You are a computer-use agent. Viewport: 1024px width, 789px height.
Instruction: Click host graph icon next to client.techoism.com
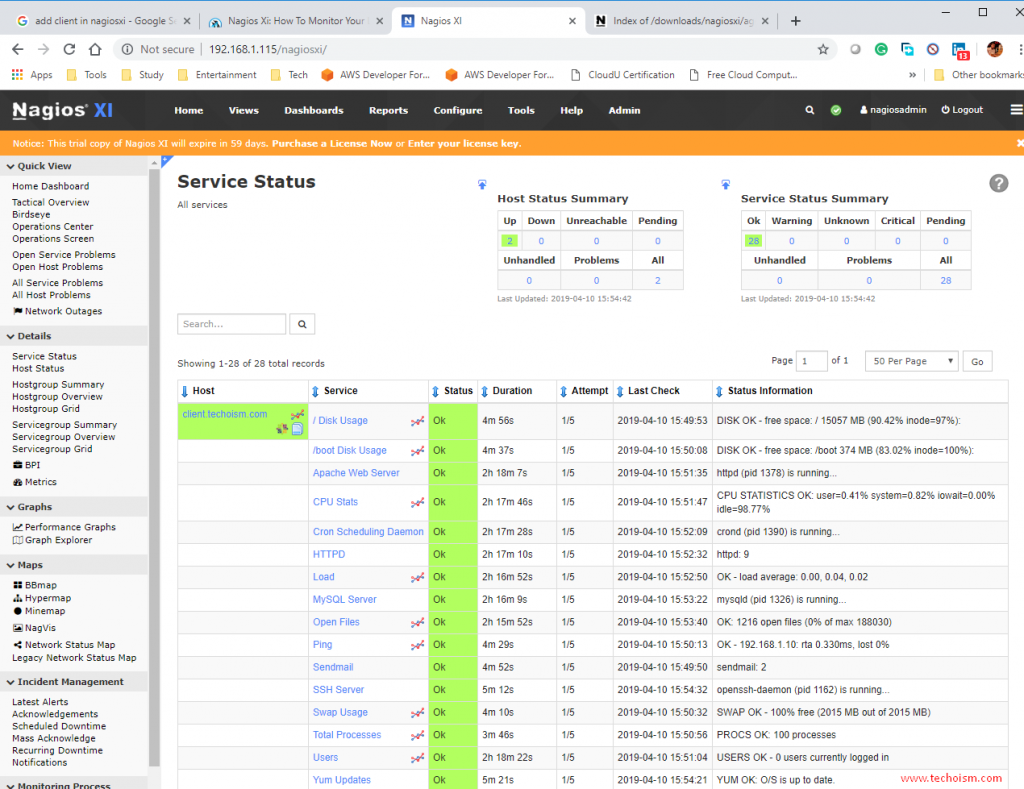pyautogui.click(x=297, y=414)
